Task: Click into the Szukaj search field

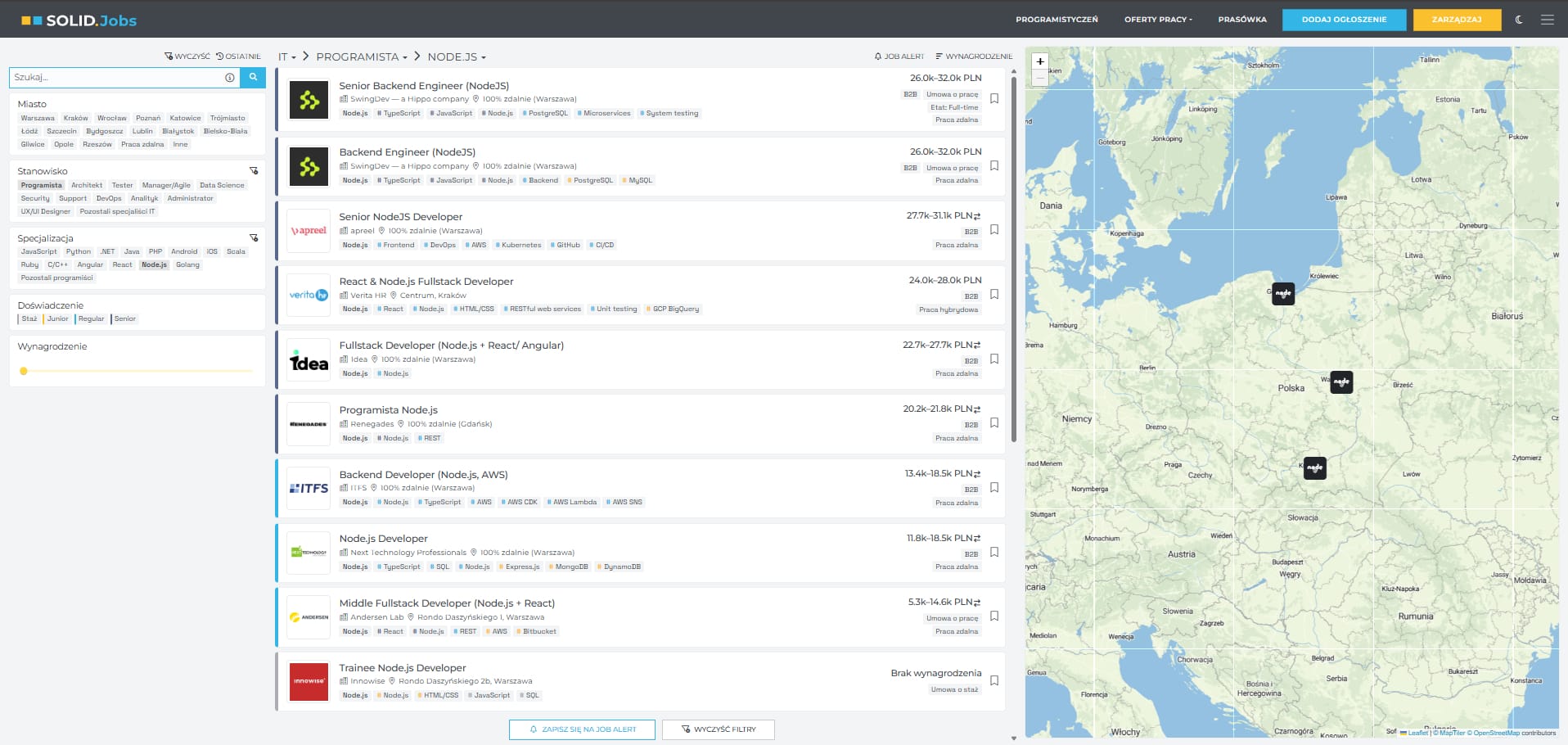Action: click(115, 78)
